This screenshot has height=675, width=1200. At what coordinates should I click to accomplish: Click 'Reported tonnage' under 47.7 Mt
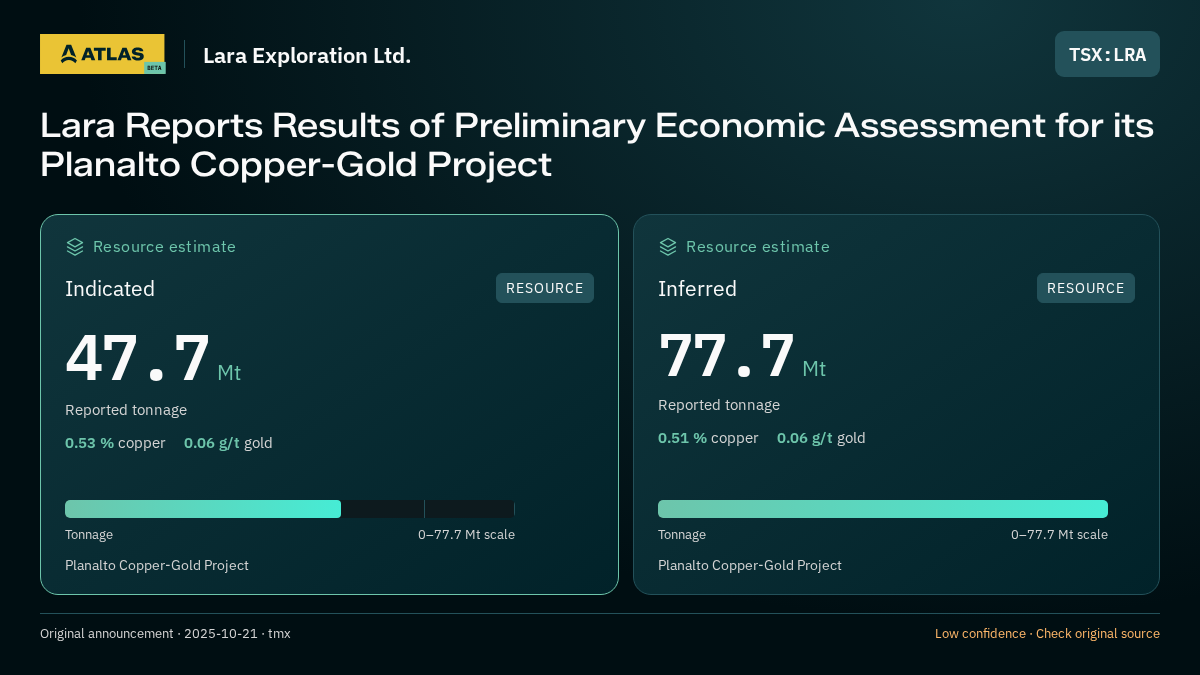click(x=126, y=410)
